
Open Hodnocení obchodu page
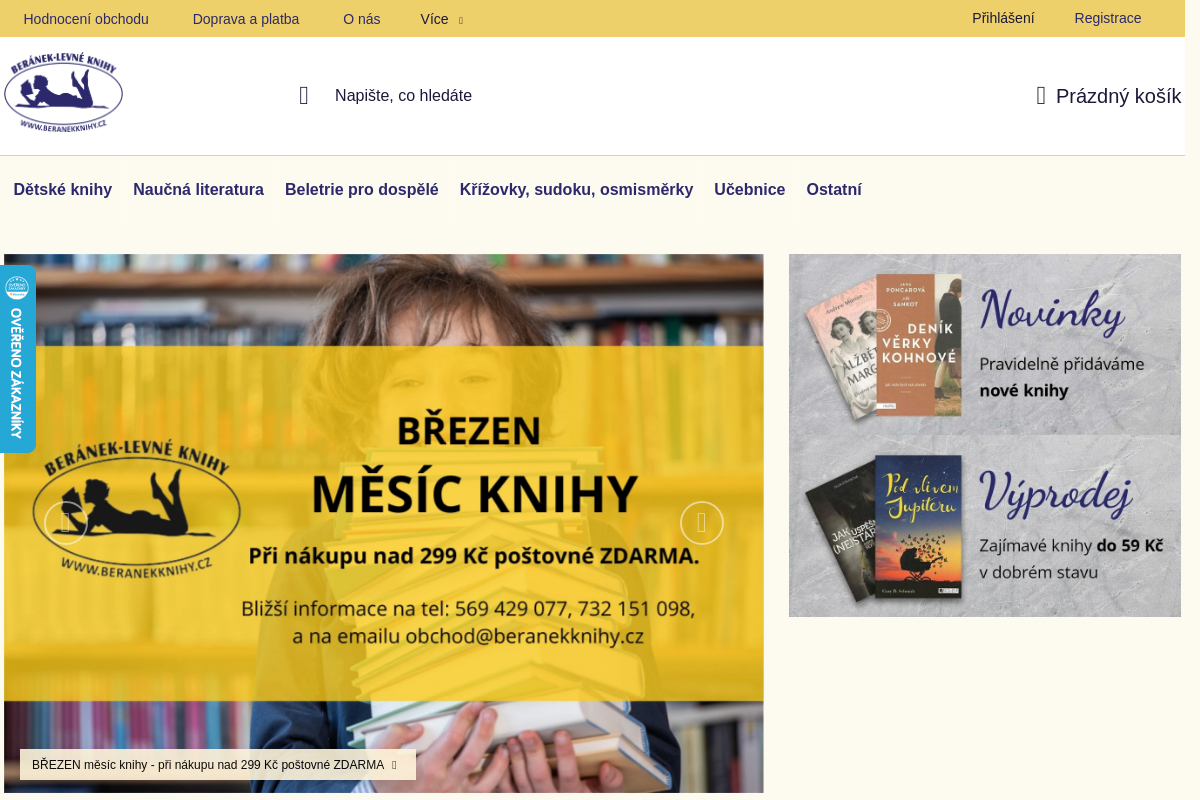click(86, 19)
